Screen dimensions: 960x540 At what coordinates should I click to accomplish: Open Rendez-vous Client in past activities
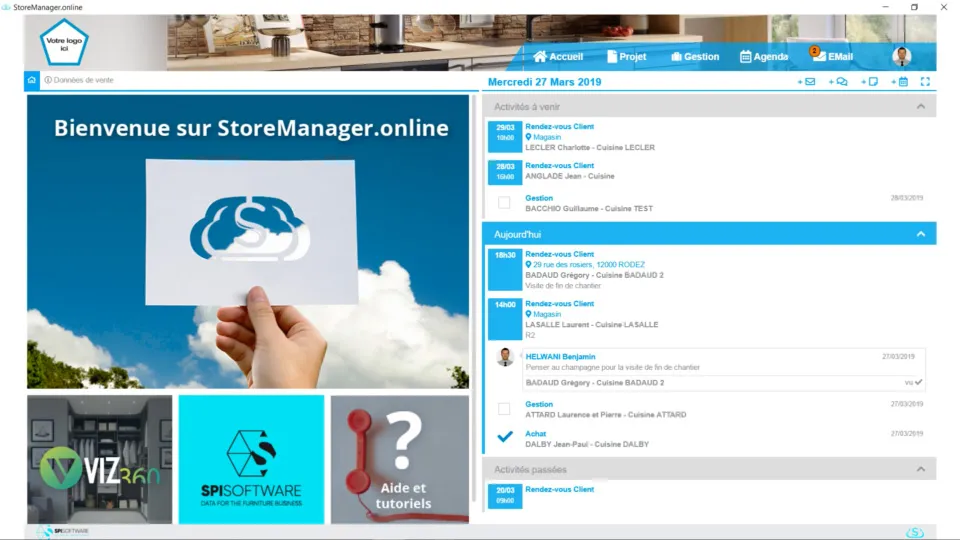[x=560, y=490]
